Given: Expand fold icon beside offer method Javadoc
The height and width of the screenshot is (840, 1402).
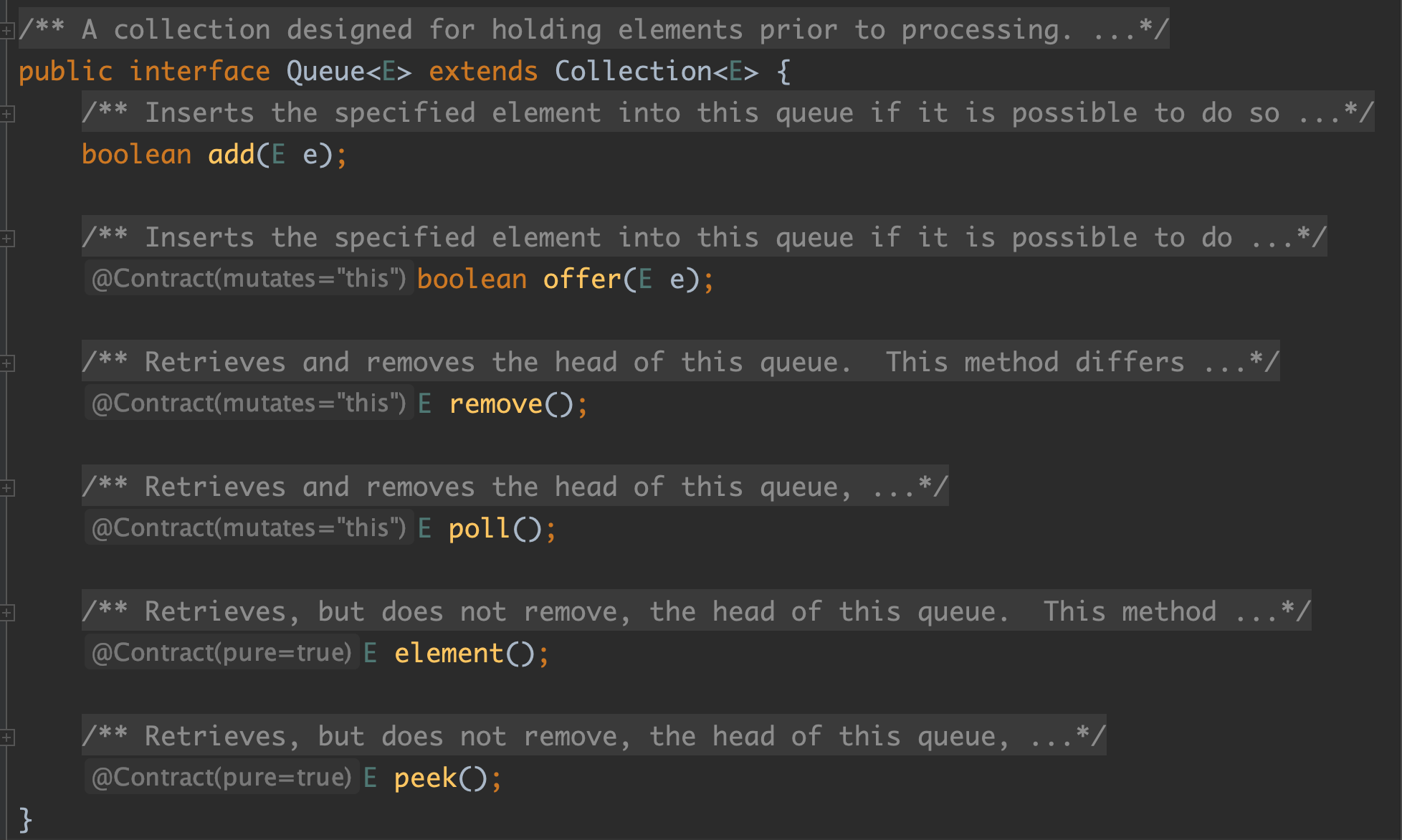Looking at the screenshot, I should click(x=6, y=239).
